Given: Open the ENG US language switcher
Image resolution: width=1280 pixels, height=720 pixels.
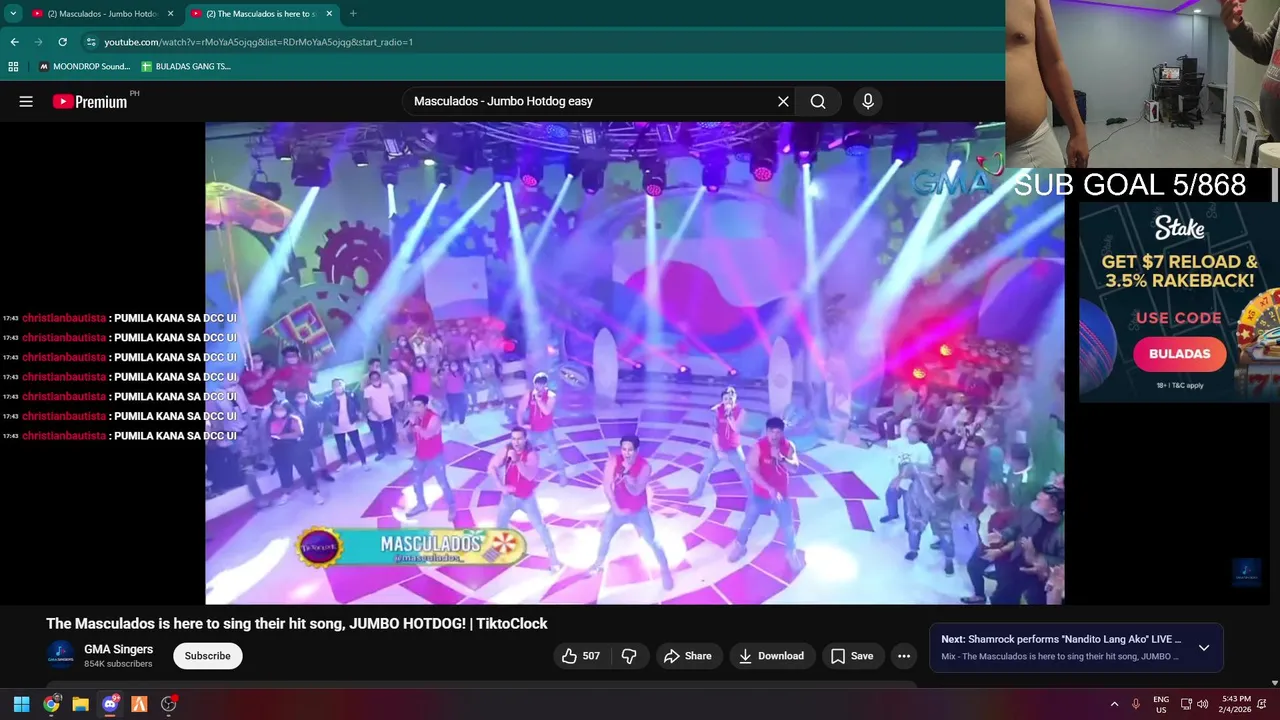Looking at the screenshot, I should tap(1161, 704).
